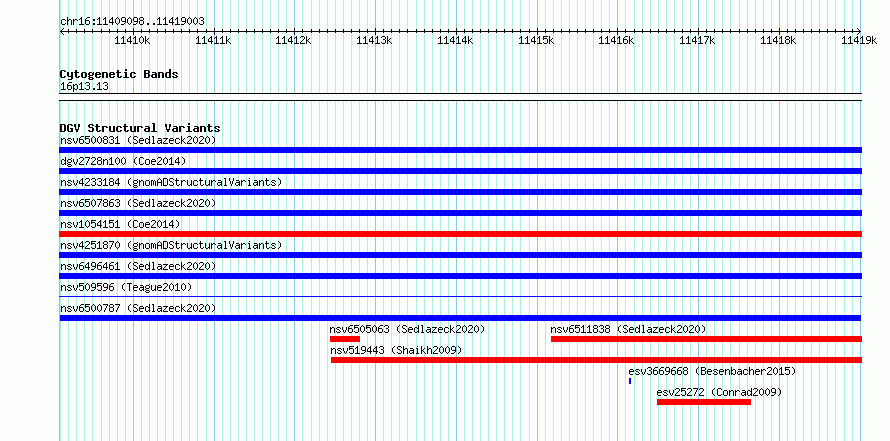Screen dimensions: 890x441
Task: Open nsv1054151 (Coe2014) variant label
Action: 120,224
